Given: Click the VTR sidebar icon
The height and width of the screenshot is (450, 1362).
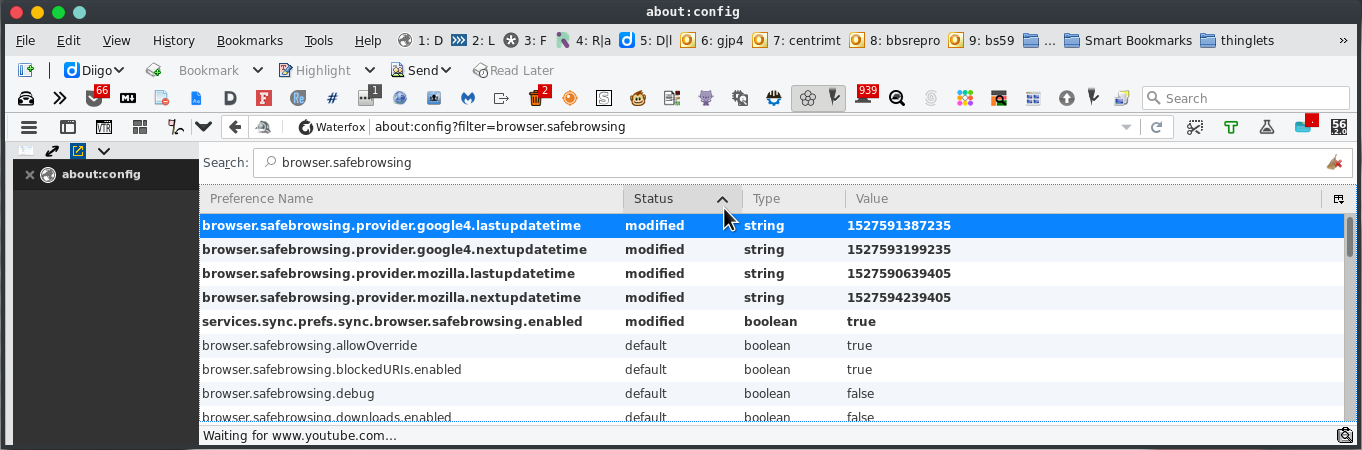Looking at the screenshot, I should pos(104,127).
